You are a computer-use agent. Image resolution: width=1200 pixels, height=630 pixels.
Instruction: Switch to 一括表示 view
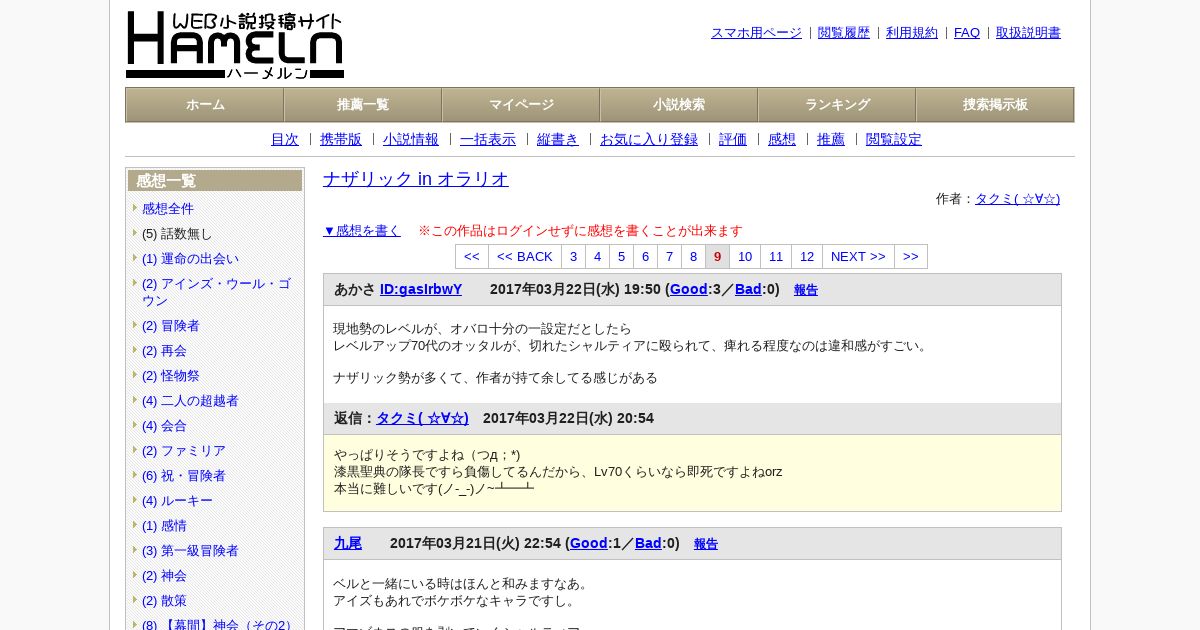488,140
